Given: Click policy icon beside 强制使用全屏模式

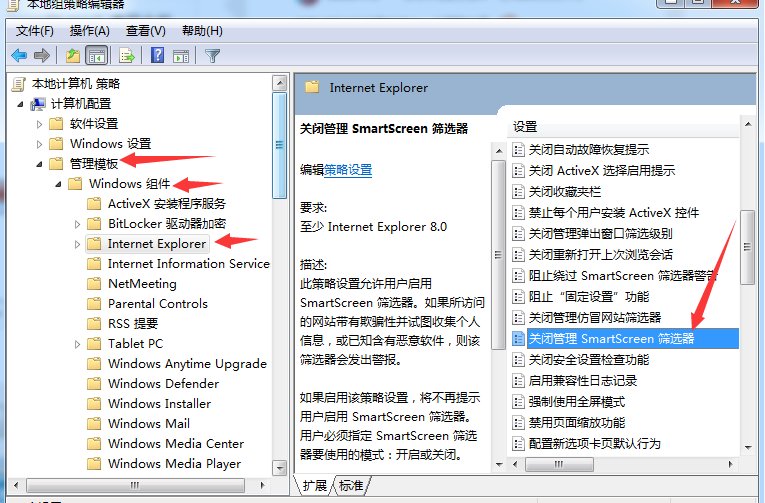Looking at the screenshot, I should click(518, 402).
